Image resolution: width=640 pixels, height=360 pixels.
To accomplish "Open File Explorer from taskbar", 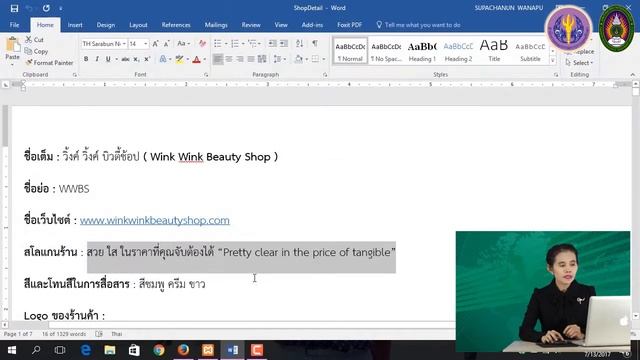I will coord(110,350).
